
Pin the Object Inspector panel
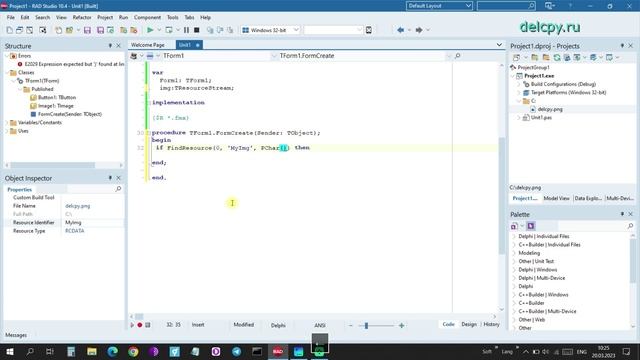click(x=110, y=178)
